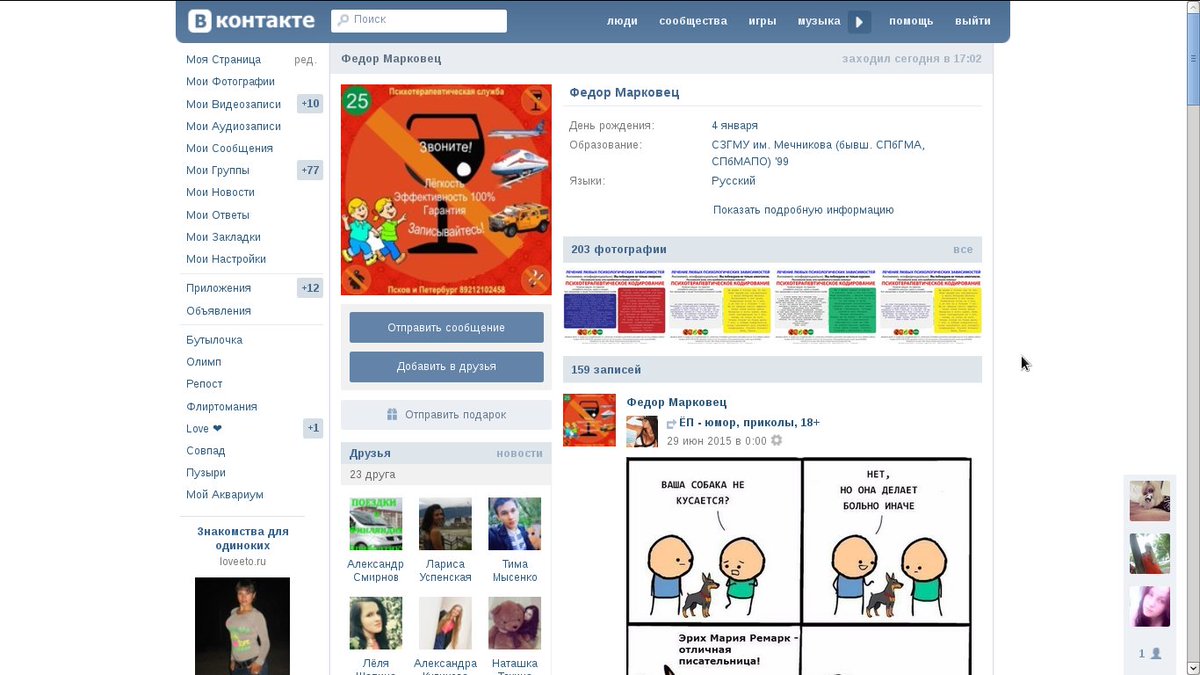The width and height of the screenshot is (1200, 675).
Task: Click СЗГМУ им. Мечникова education link
Action: 818,153
